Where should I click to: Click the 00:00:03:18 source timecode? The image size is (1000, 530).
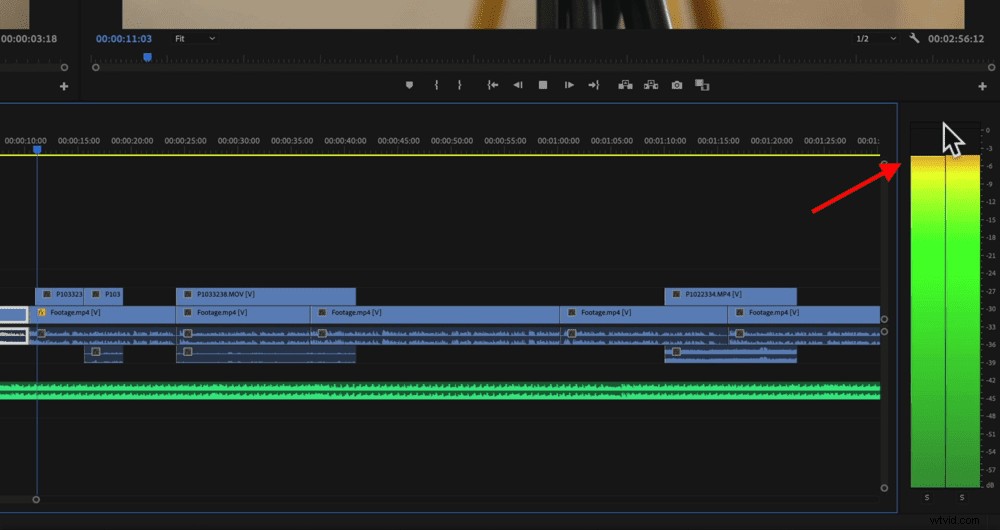coord(28,38)
